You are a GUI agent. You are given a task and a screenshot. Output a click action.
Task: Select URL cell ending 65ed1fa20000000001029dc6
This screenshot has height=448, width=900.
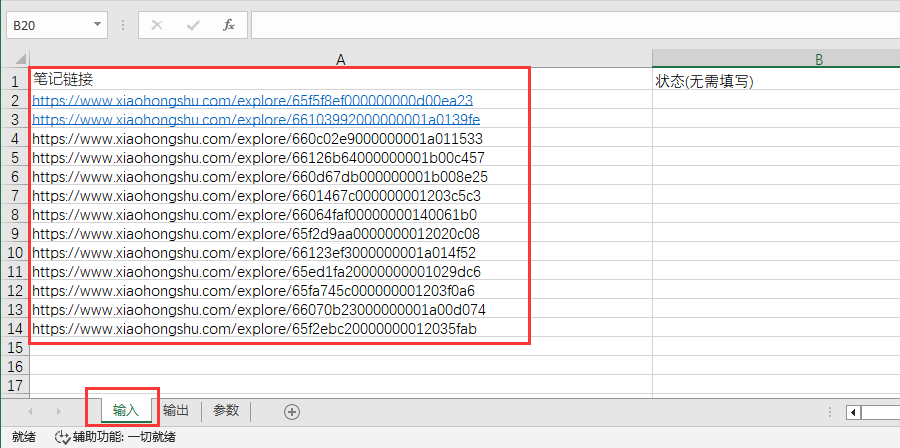pyautogui.click(x=341, y=271)
